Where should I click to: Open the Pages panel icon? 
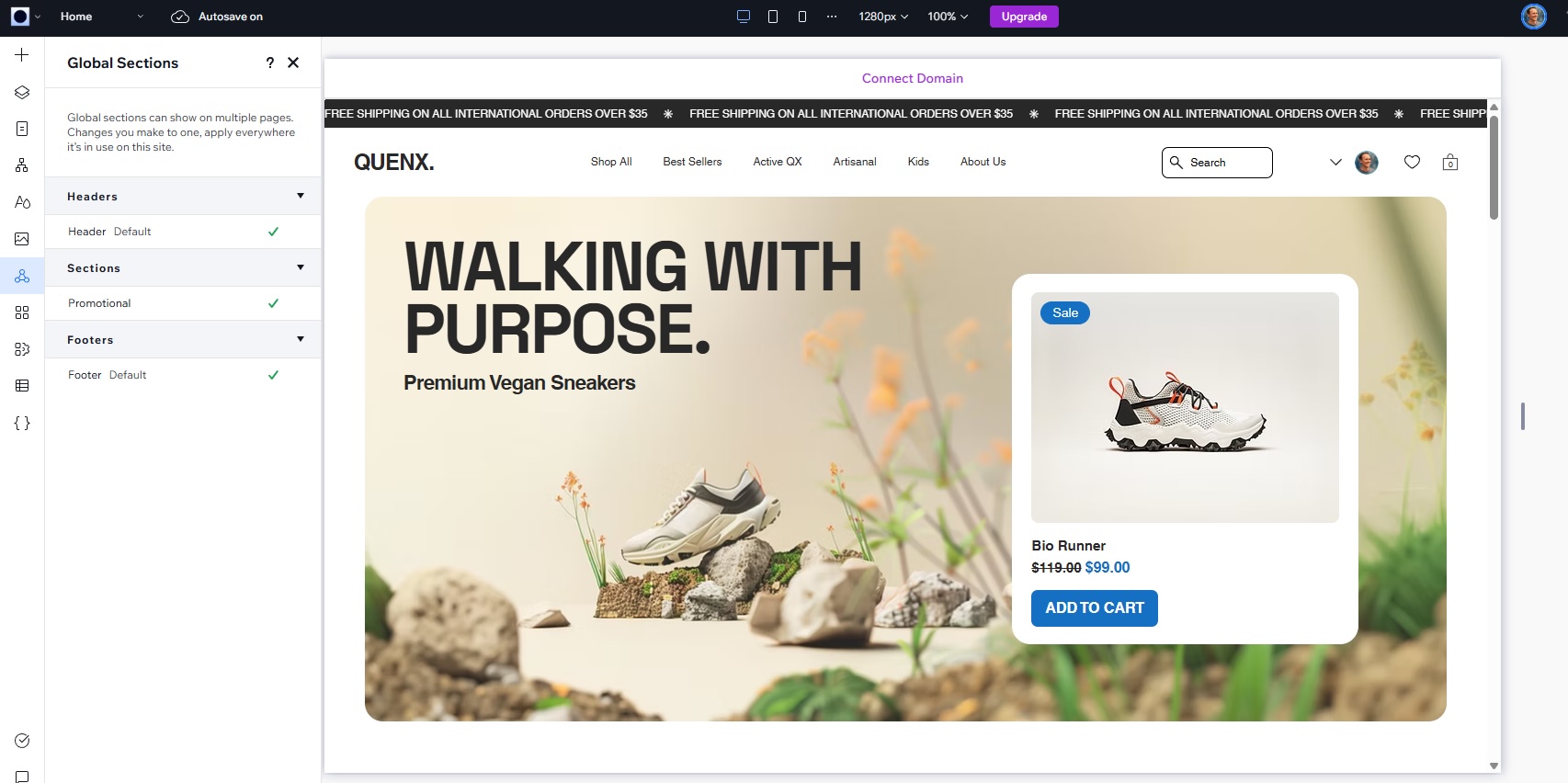tap(22, 129)
